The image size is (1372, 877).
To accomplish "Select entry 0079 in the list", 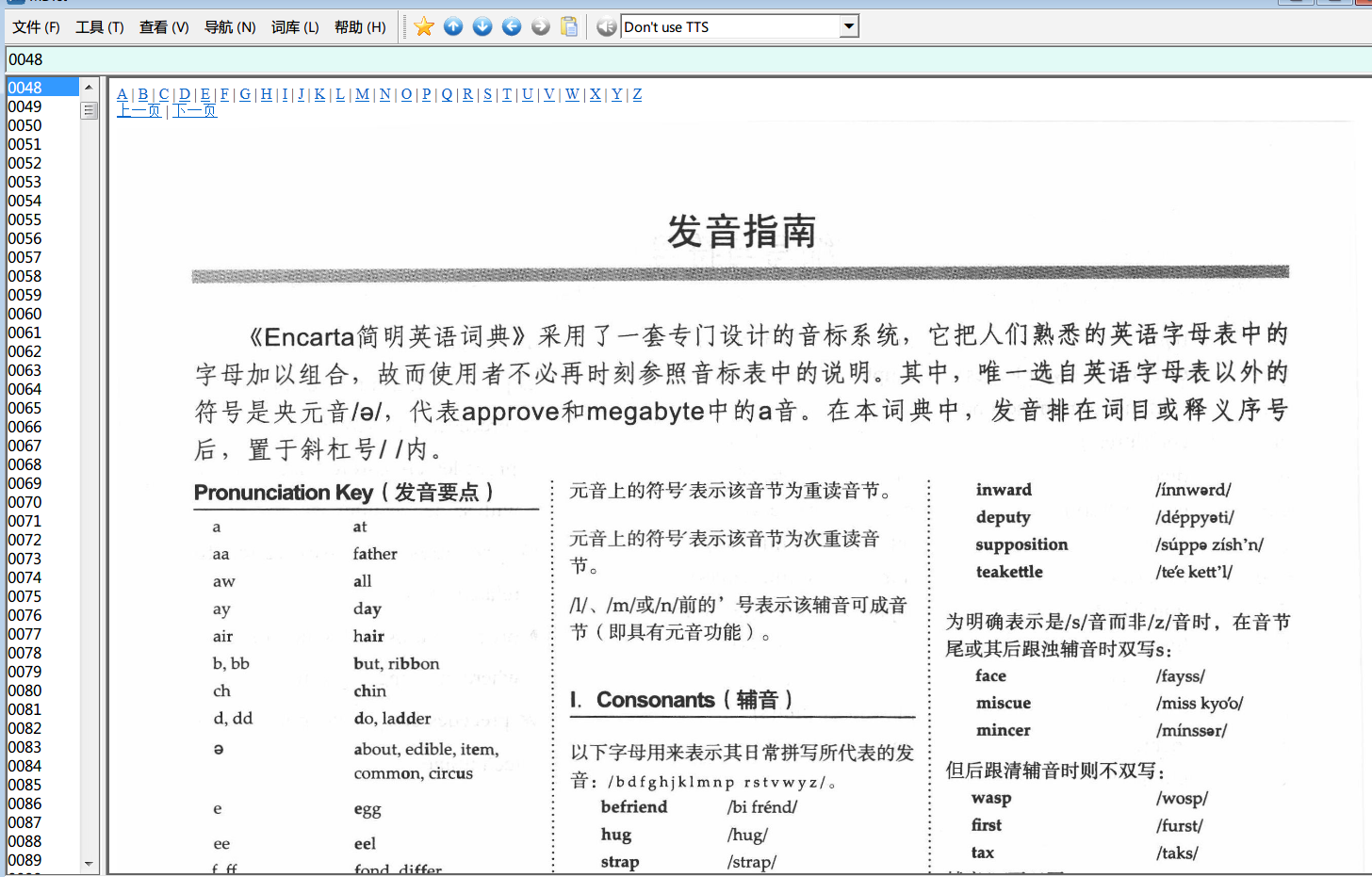I will tap(42, 672).
